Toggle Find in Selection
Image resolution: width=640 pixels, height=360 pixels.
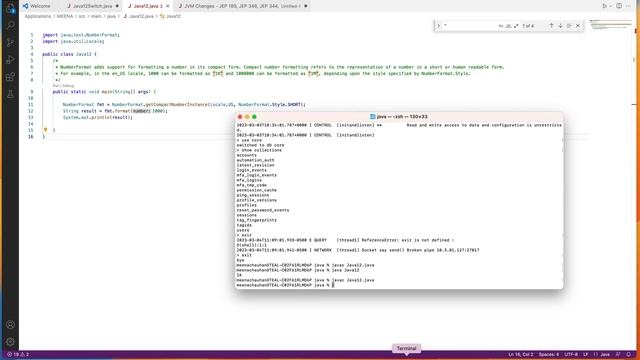tap(569, 26)
